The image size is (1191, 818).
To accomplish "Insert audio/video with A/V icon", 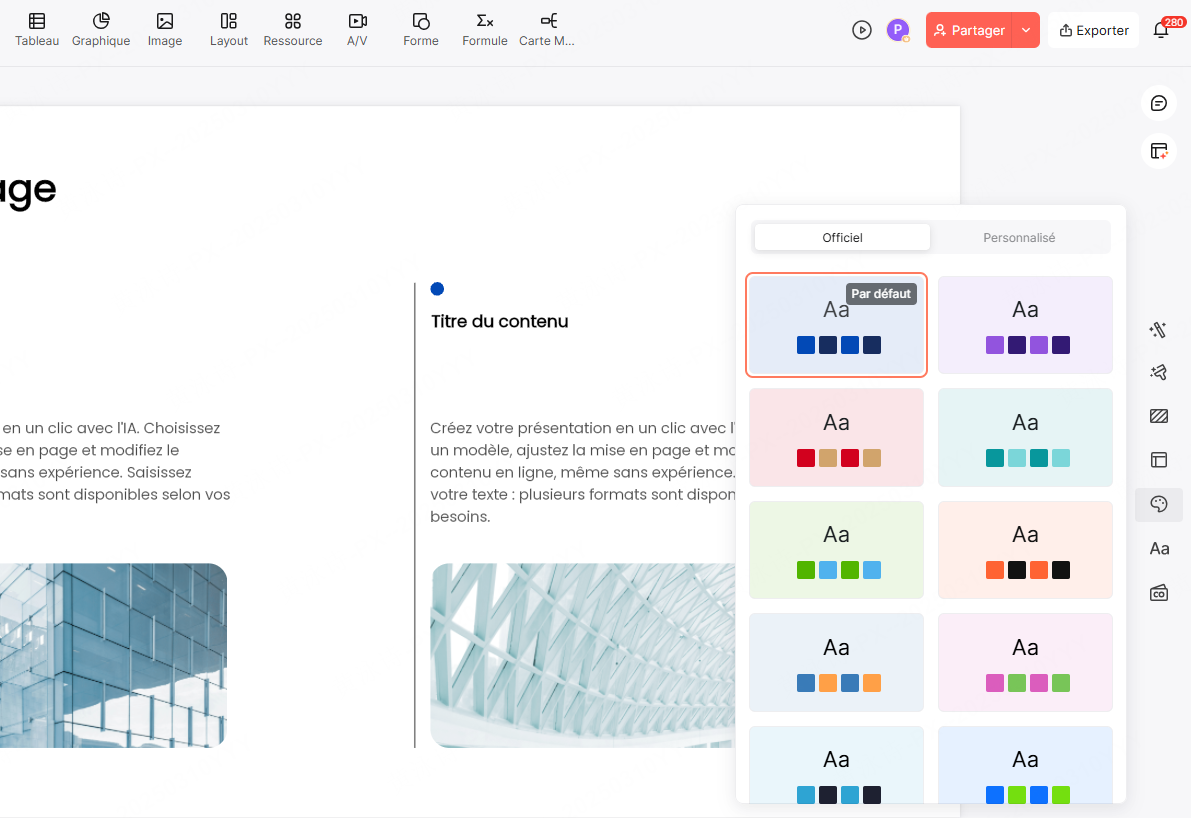I will 357,29.
